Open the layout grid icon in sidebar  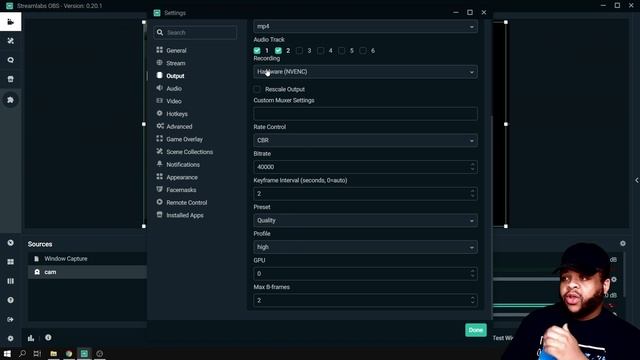[11, 262]
